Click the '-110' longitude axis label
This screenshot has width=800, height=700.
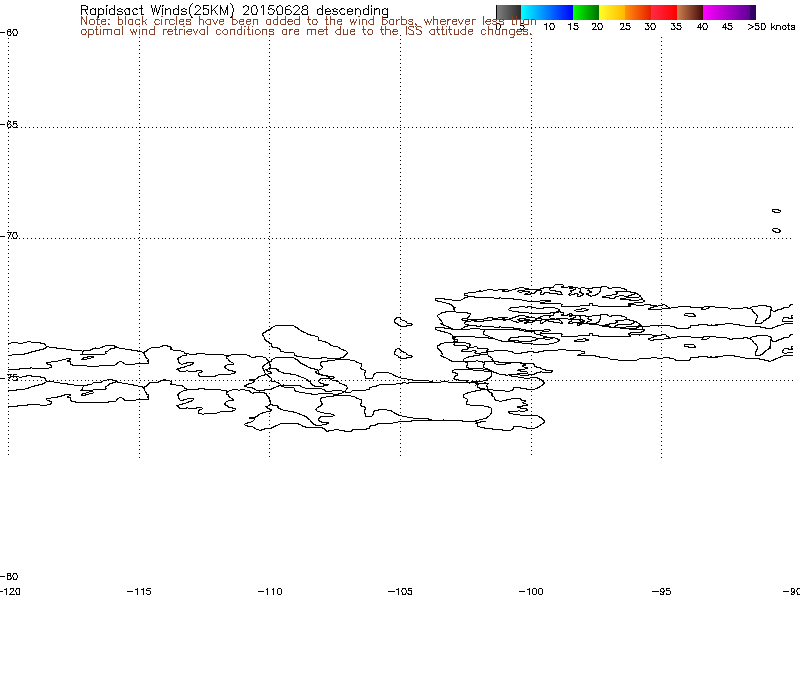[x=270, y=592]
